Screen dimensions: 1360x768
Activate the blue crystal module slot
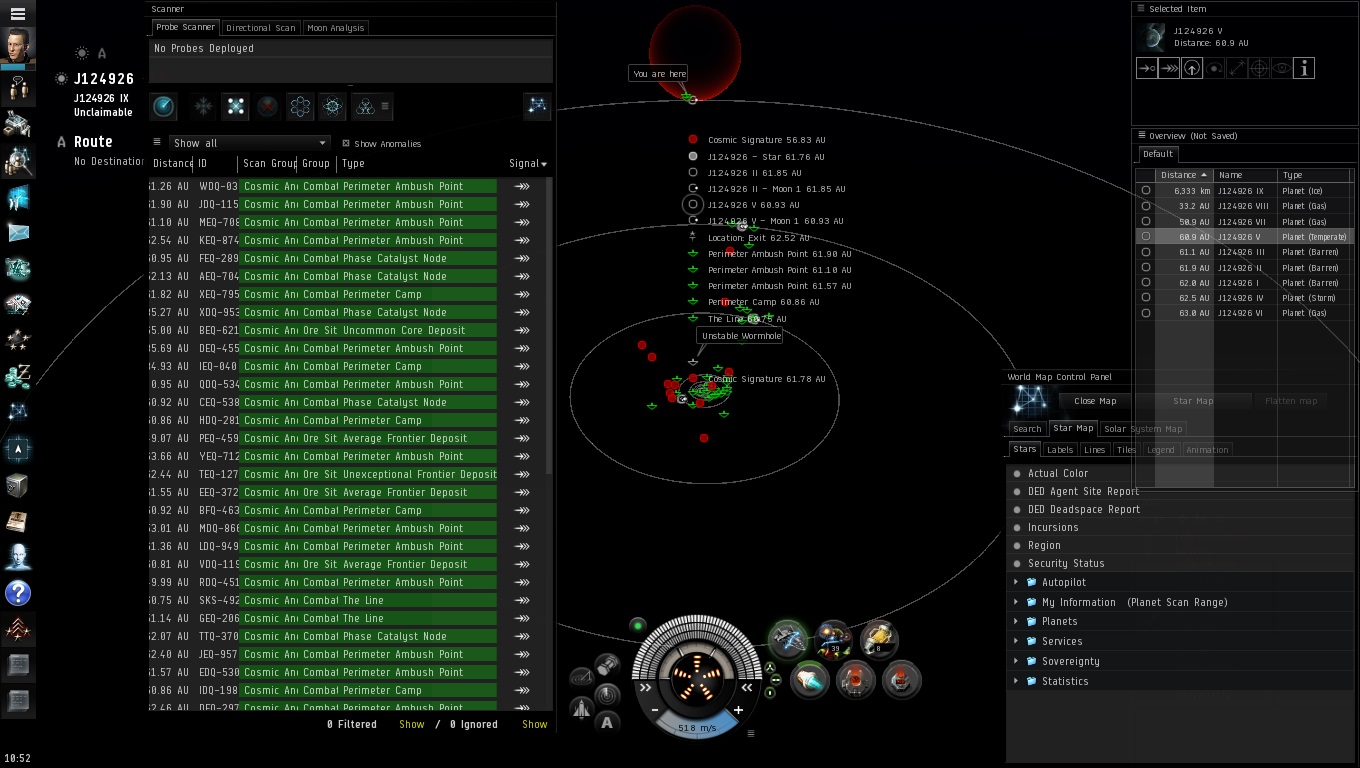point(810,680)
